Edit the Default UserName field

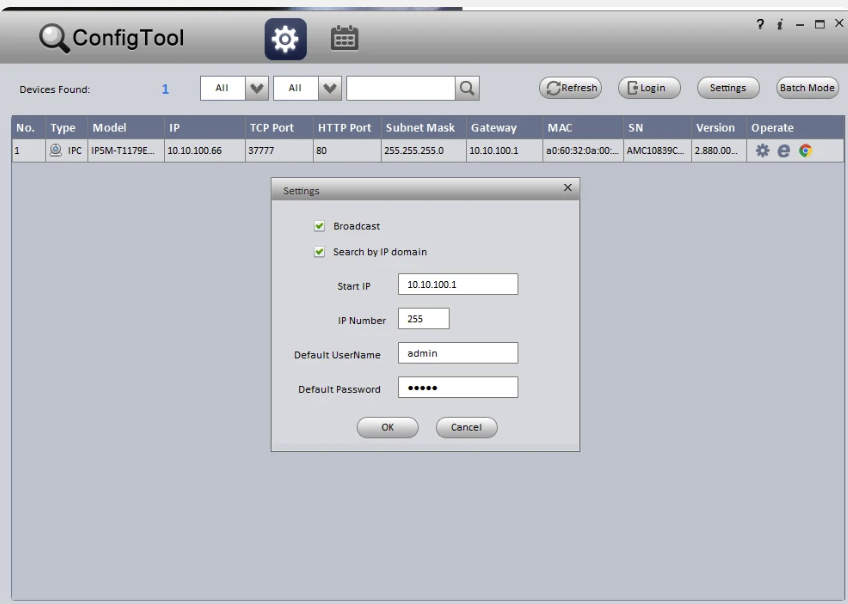tap(458, 353)
